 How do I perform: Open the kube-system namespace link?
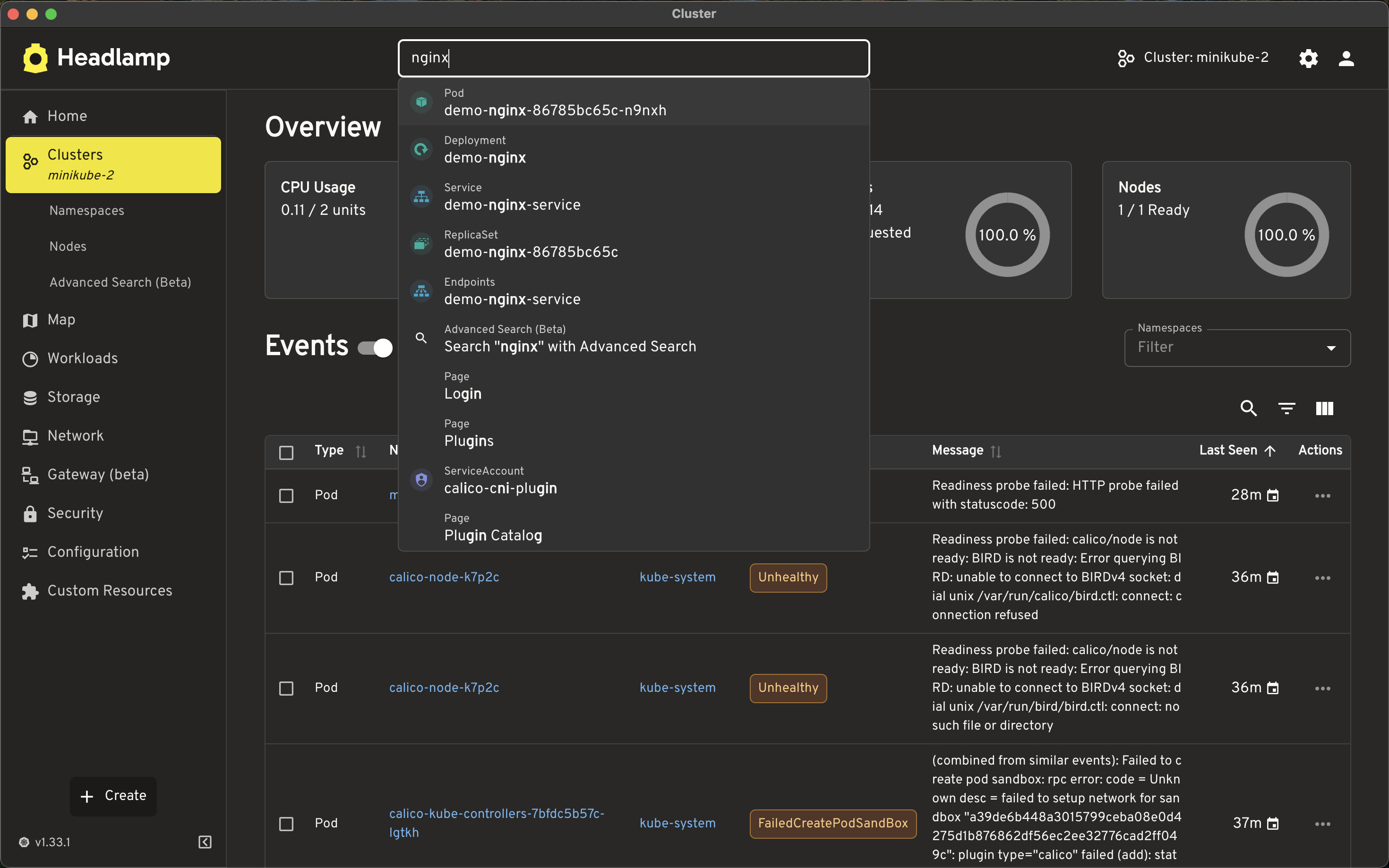pos(677,577)
